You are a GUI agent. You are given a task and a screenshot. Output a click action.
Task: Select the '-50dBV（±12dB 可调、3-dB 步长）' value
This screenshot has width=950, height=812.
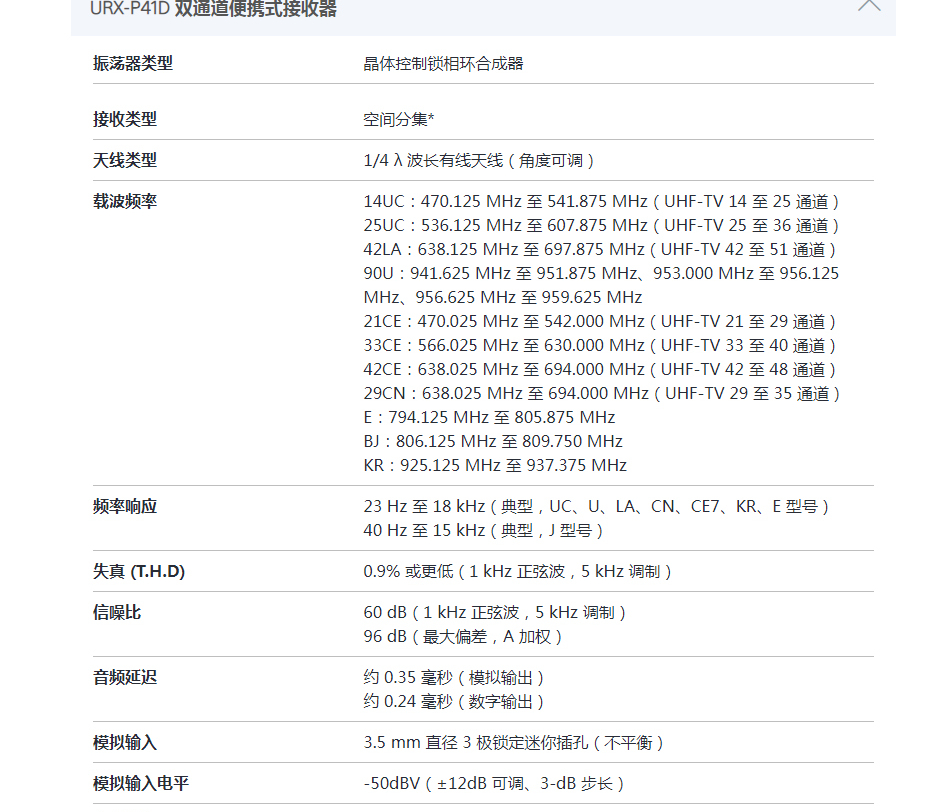pos(495,784)
